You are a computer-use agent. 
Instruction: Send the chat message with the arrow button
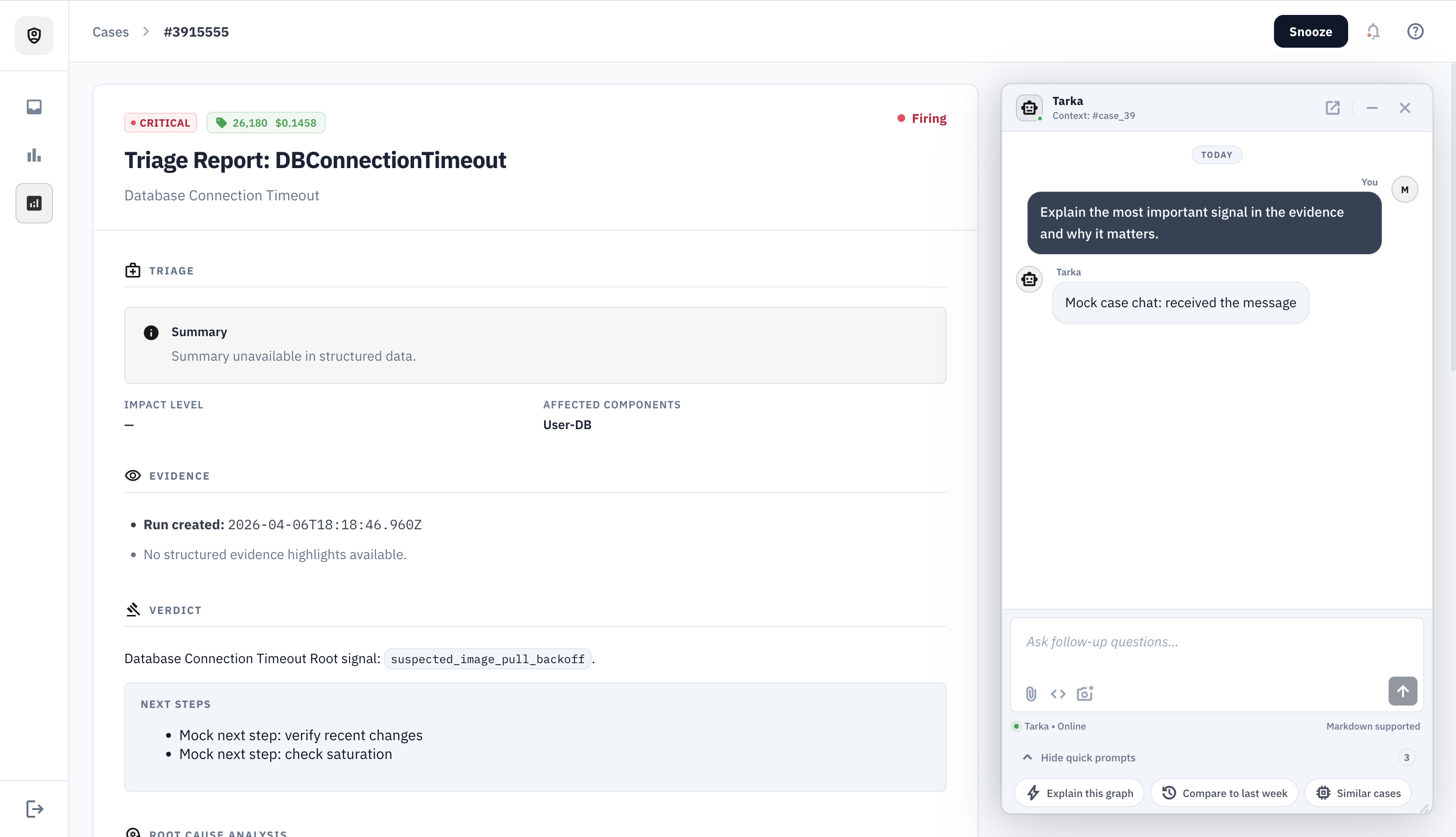(x=1402, y=691)
